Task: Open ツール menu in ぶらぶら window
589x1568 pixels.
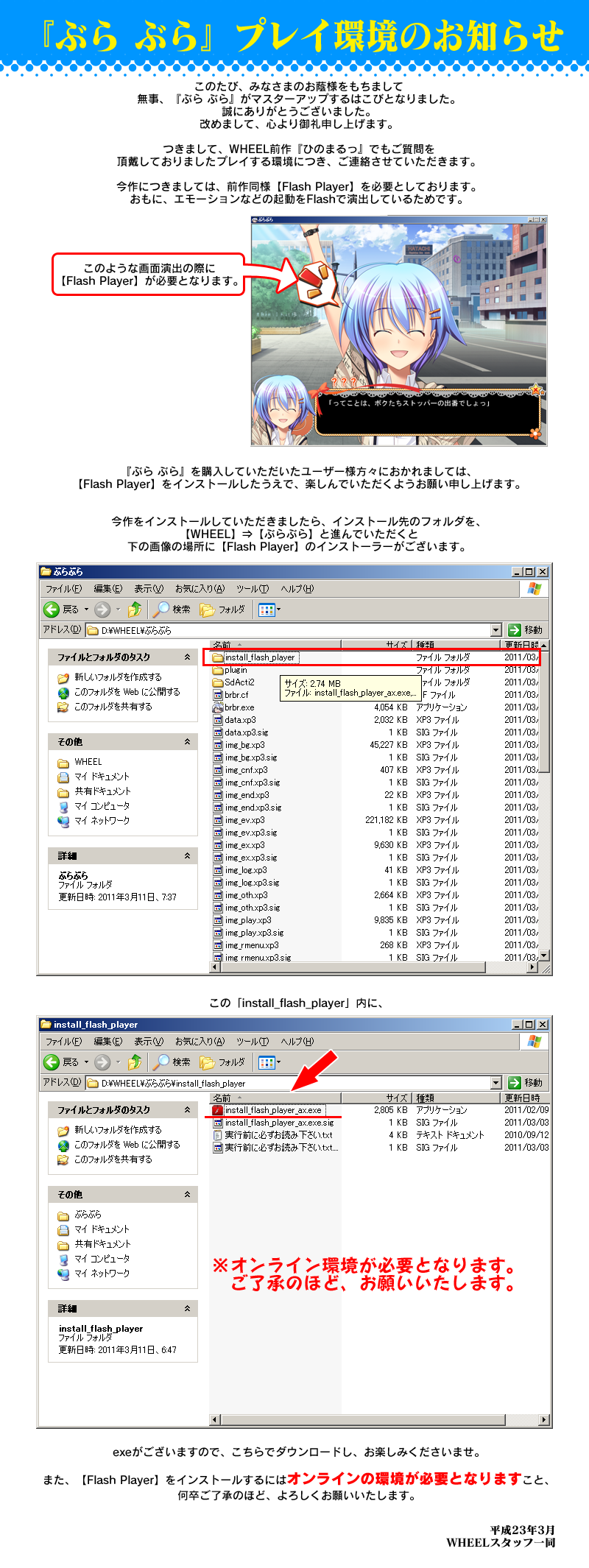Action: [x=253, y=588]
